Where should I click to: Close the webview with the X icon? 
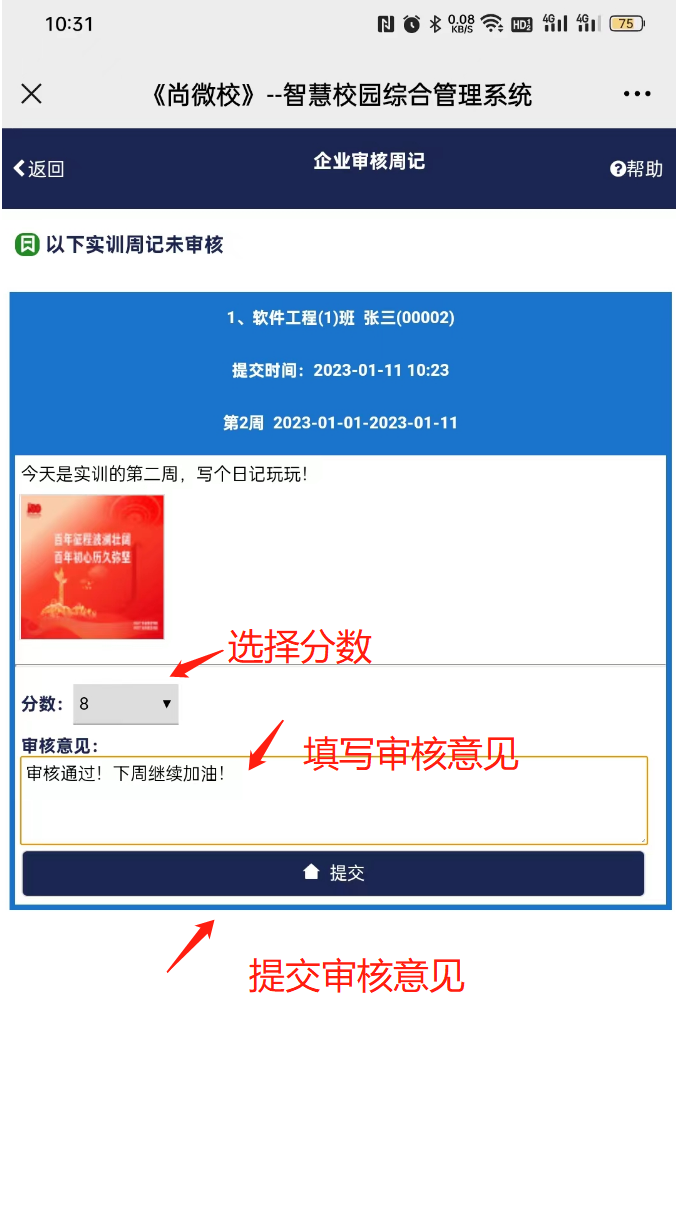pyautogui.click(x=32, y=94)
